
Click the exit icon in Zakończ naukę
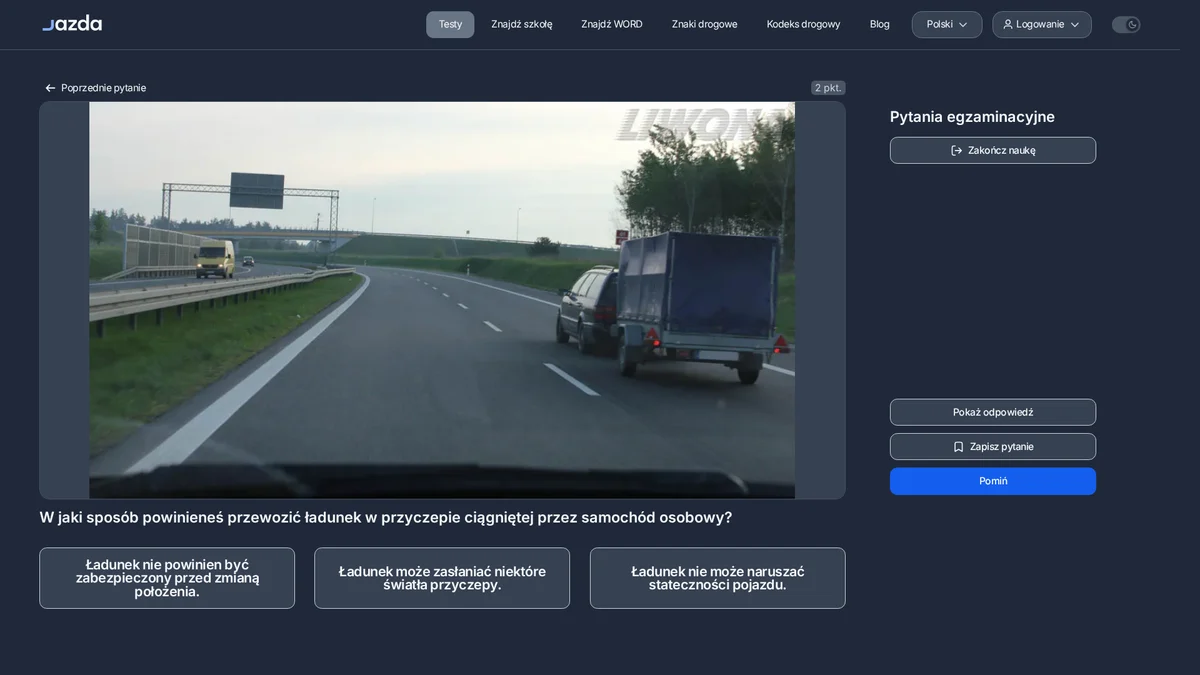tap(956, 150)
